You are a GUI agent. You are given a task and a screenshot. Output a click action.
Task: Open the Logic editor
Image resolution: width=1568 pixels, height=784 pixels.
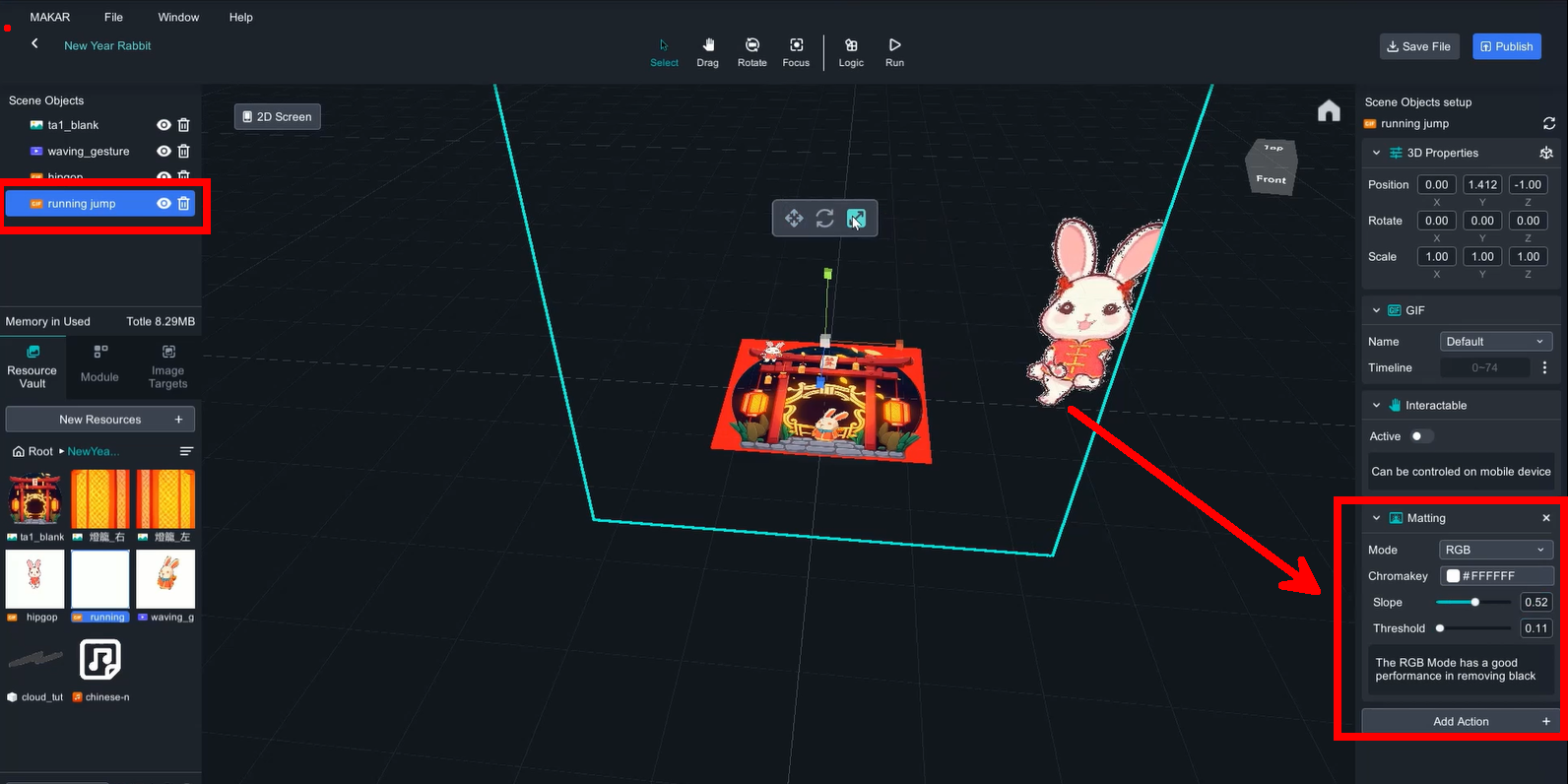click(x=851, y=52)
